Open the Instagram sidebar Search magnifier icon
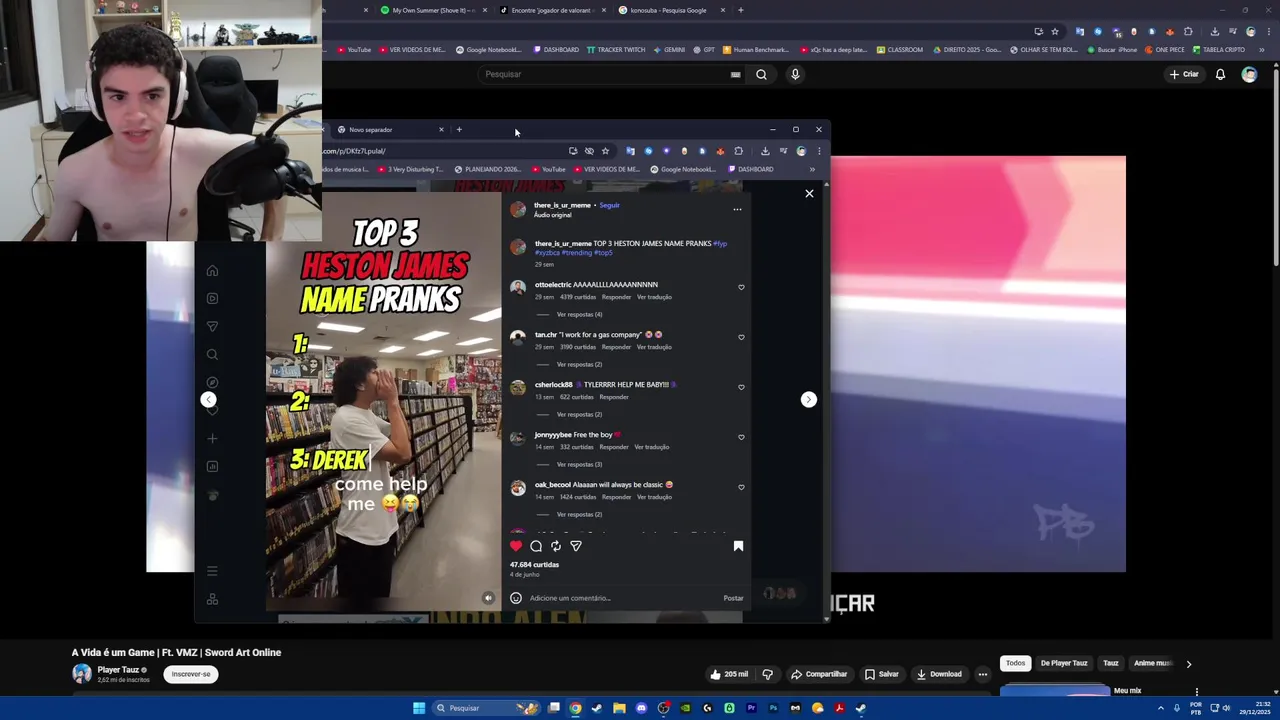 [x=212, y=354]
